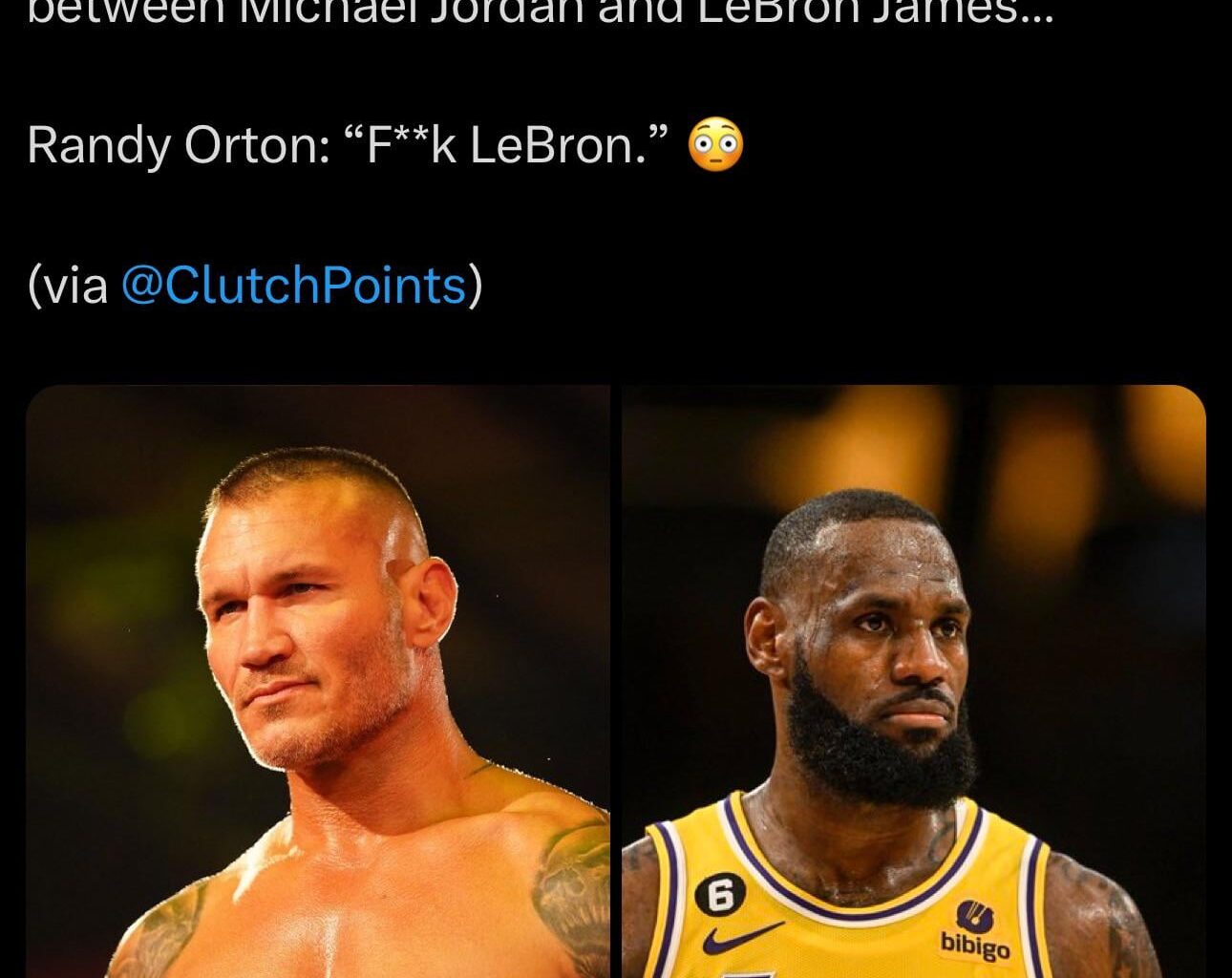Viewport: 1232px width, 978px height.
Task: Click the right shoulder tattoo in left photo
Action: coord(571,888)
